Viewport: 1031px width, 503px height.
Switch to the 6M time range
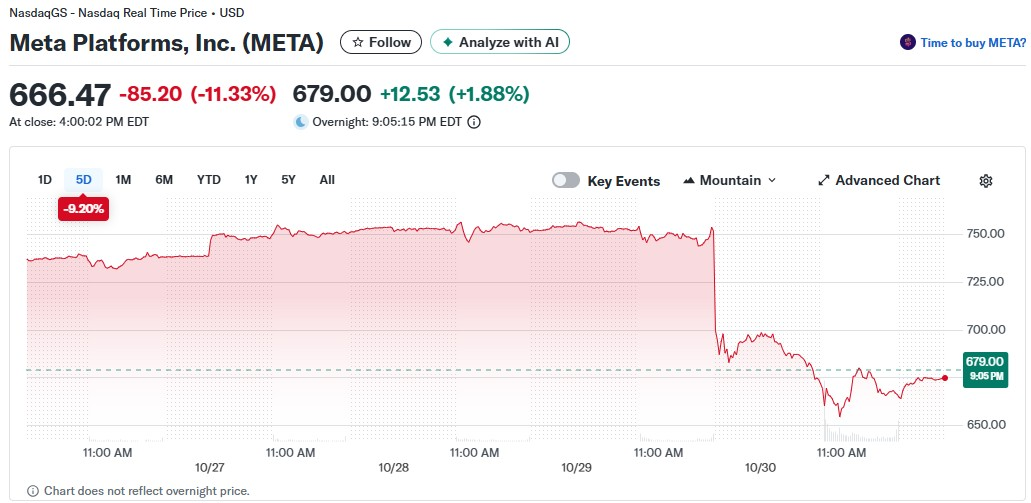(x=164, y=180)
